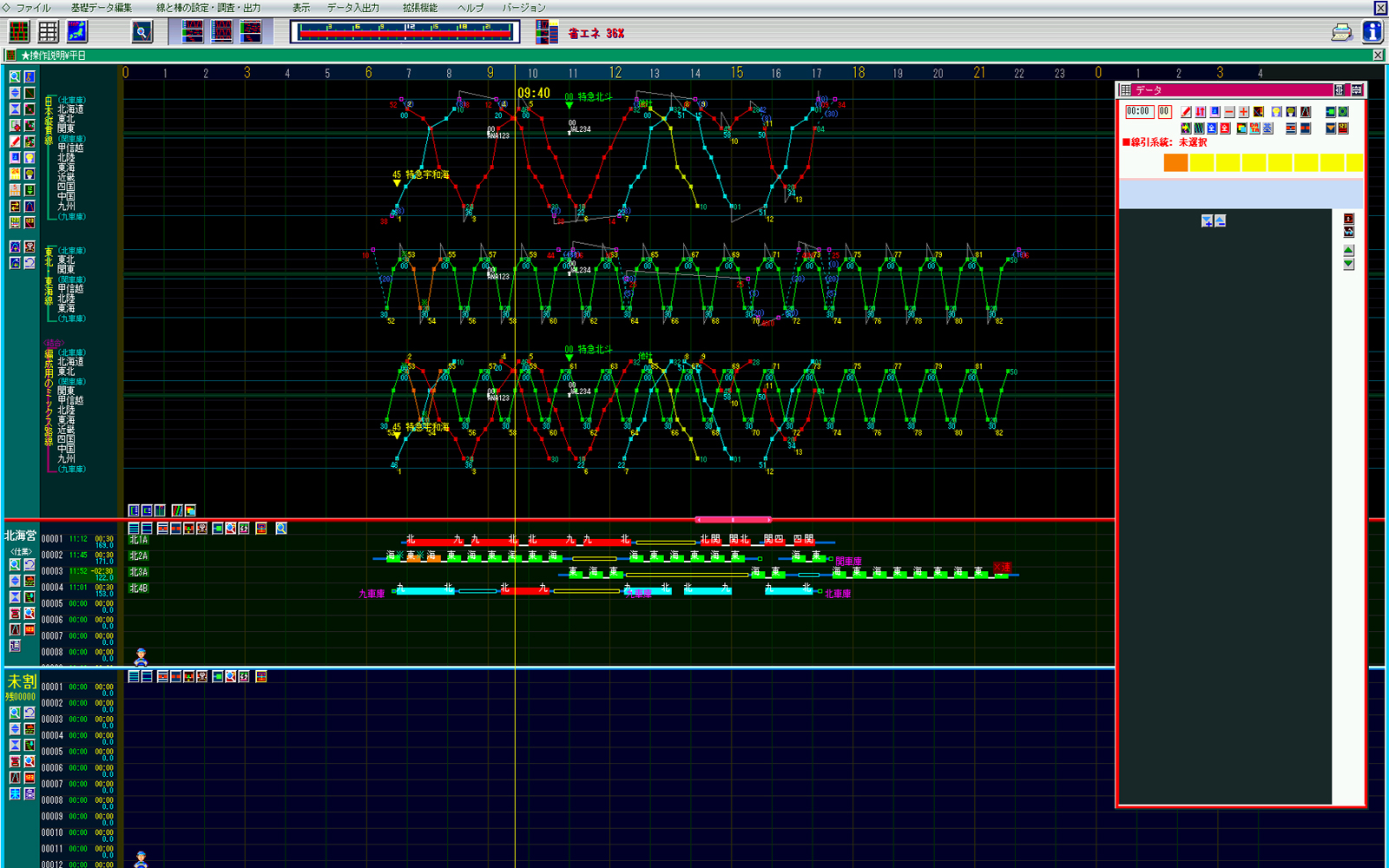The width and height of the screenshot is (1389, 868).
Task: Click the magnifier search toolbar icon
Action: point(142,32)
